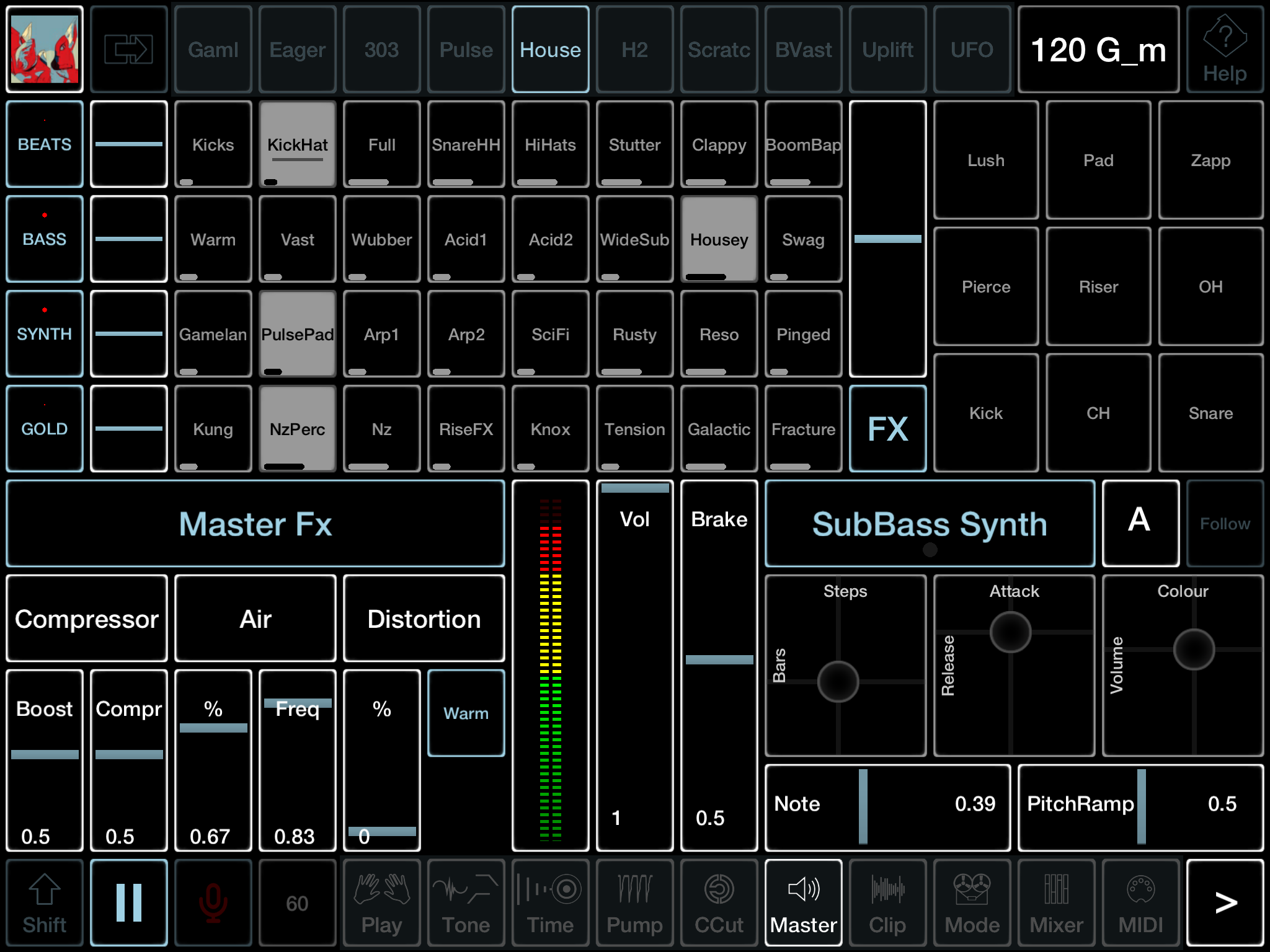Viewport: 1270px width, 952px height.
Task: Open the CCut page icon
Action: point(719,902)
